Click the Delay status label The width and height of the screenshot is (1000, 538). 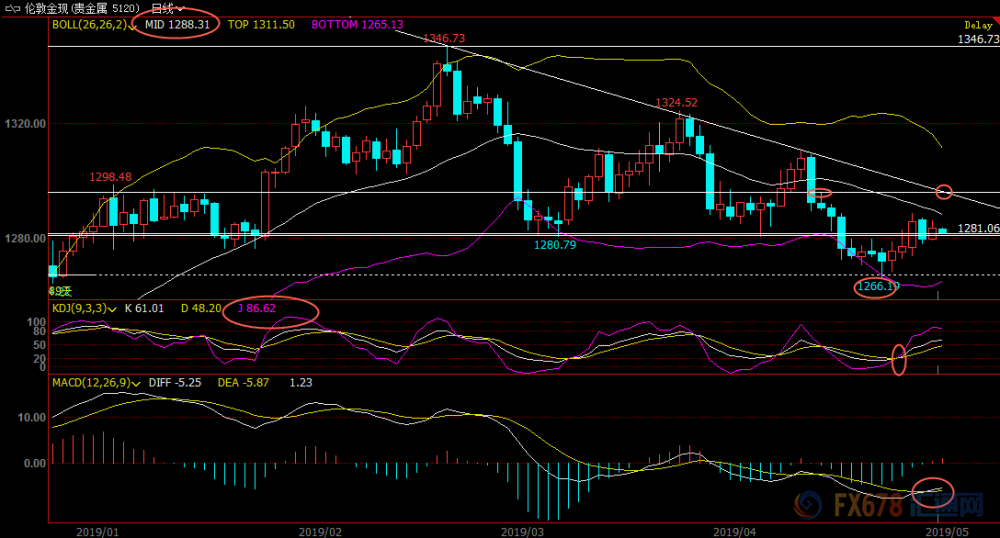coord(978,25)
